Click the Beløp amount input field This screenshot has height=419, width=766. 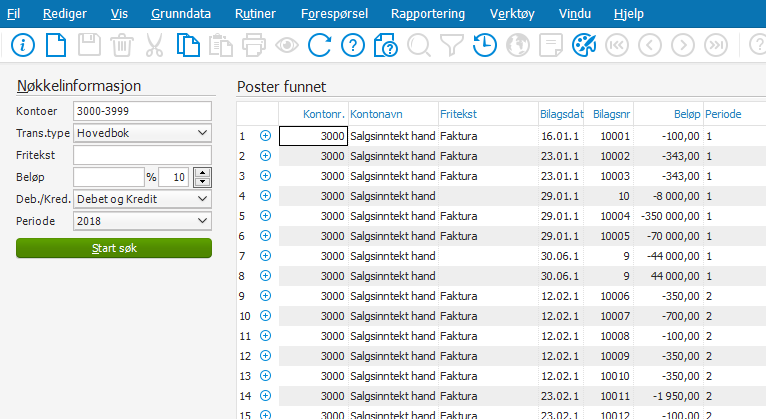(108, 177)
